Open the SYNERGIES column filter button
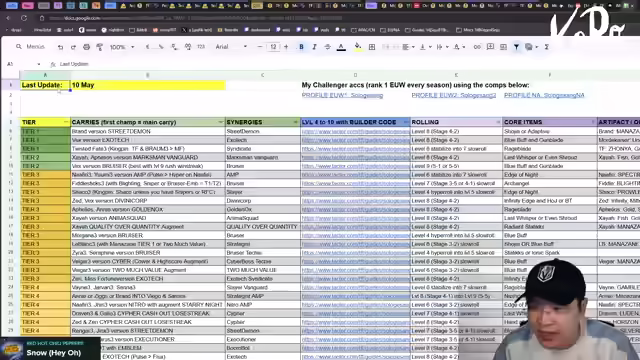 (x=296, y=122)
